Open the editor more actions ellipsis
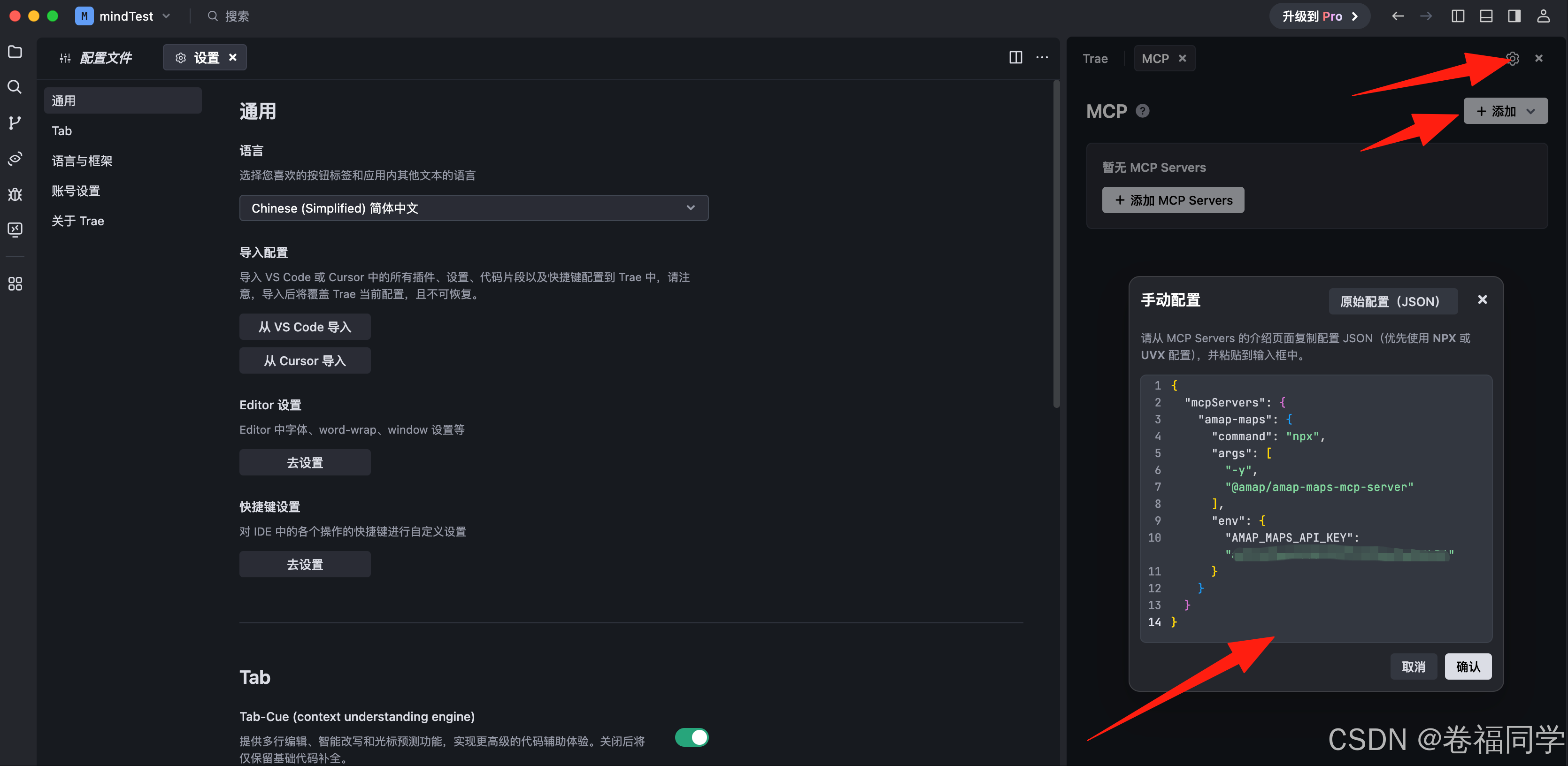1568x766 pixels. tap(1042, 57)
